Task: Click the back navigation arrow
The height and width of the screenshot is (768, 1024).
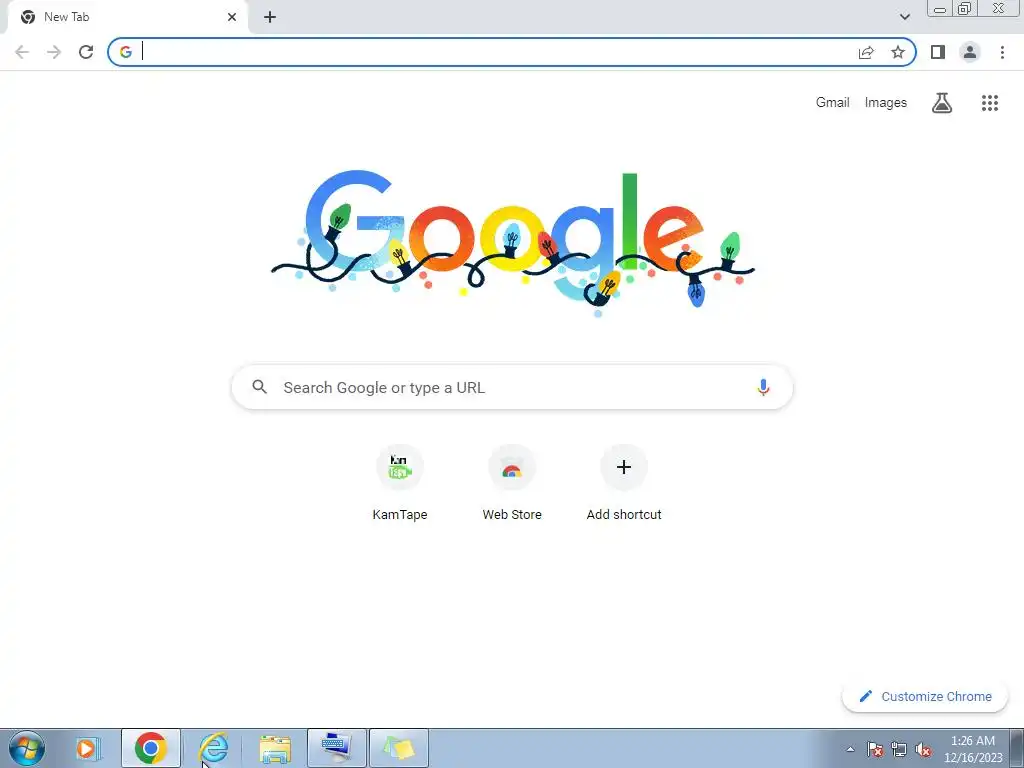Action: point(22,52)
